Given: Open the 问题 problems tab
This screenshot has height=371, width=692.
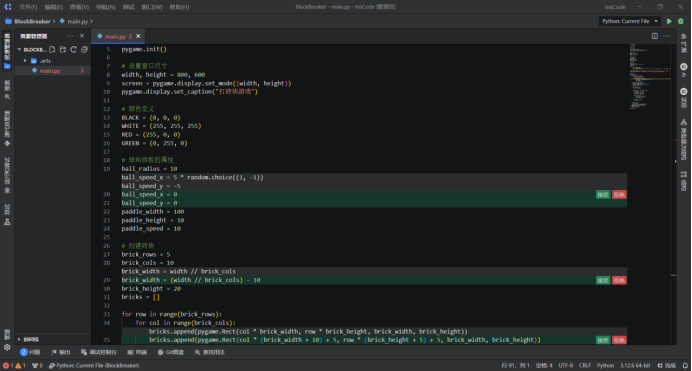Looking at the screenshot, I should coord(30,352).
